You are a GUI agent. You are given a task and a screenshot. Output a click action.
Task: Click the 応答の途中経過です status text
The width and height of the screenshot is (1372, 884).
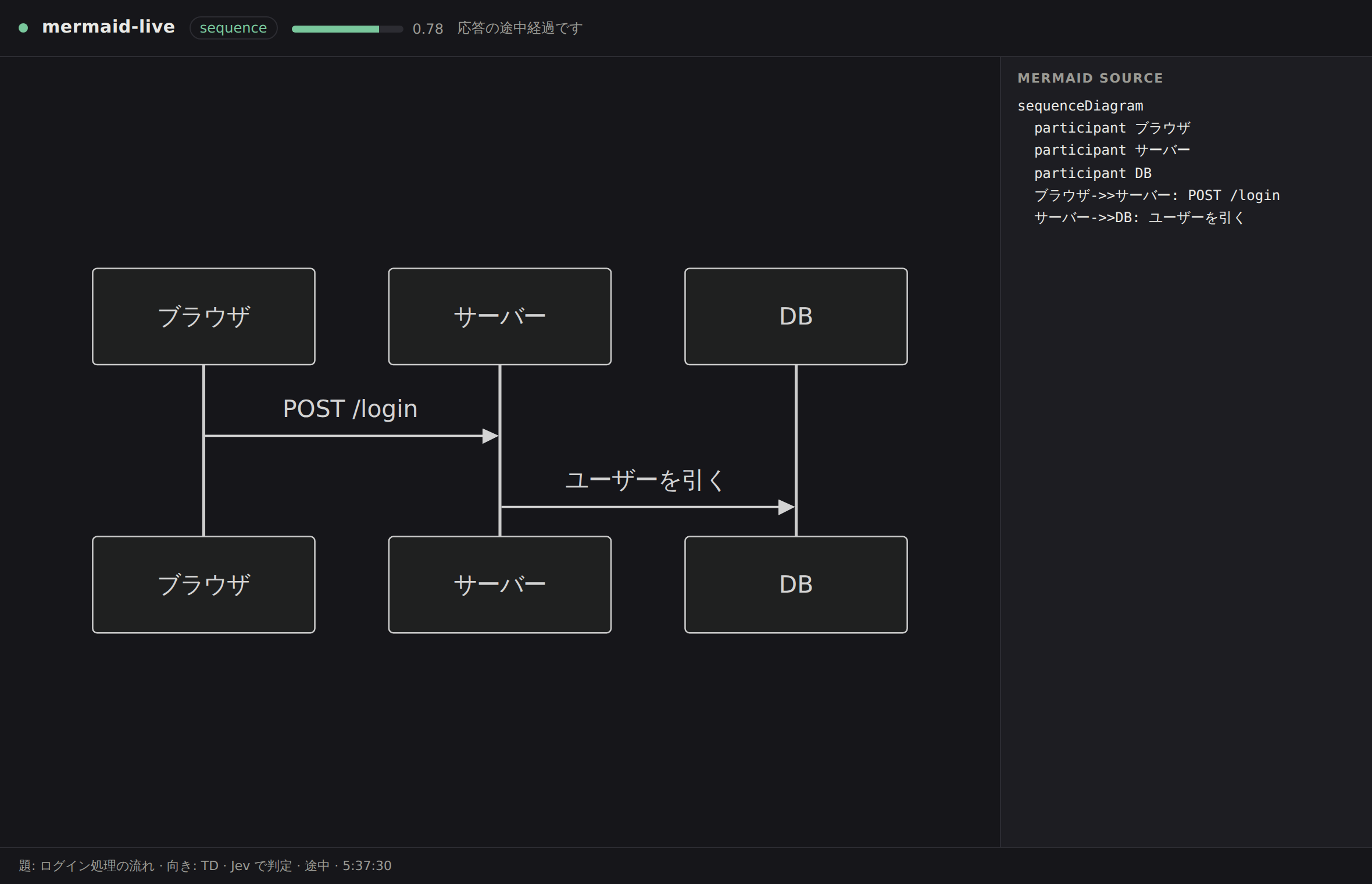pyautogui.click(x=520, y=28)
